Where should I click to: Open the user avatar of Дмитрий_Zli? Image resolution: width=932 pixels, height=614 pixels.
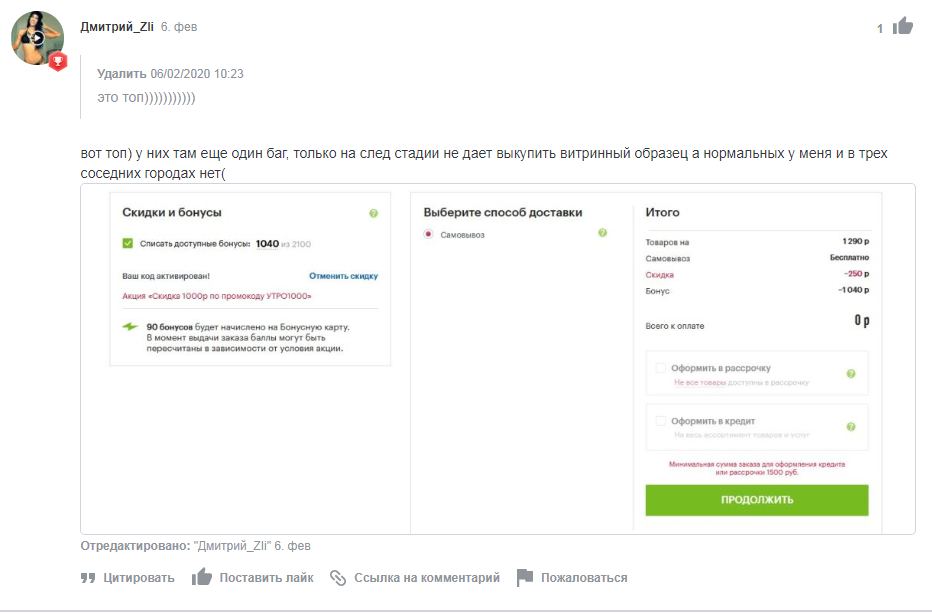[x=37, y=38]
